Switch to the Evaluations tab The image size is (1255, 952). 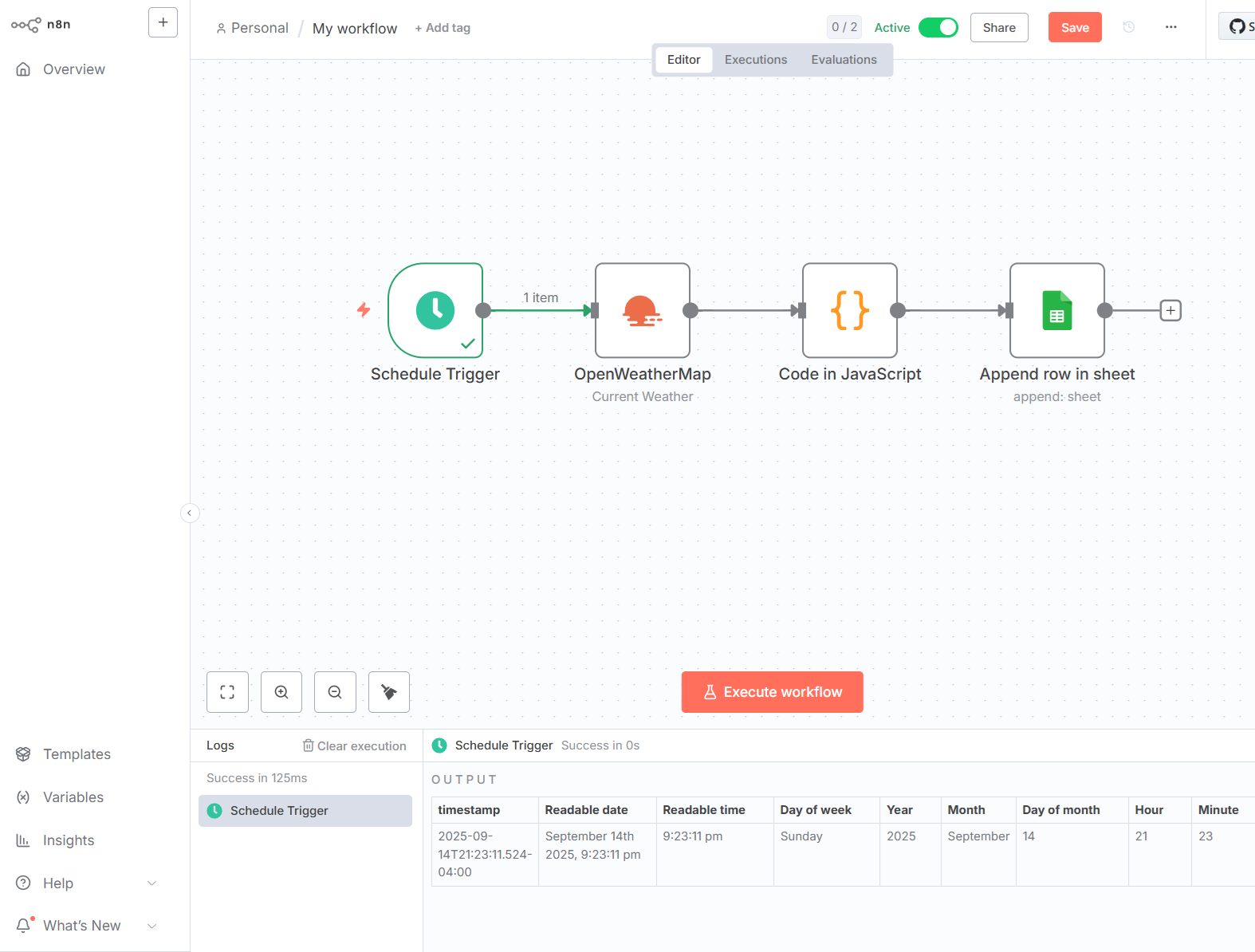click(x=844, y=60)
